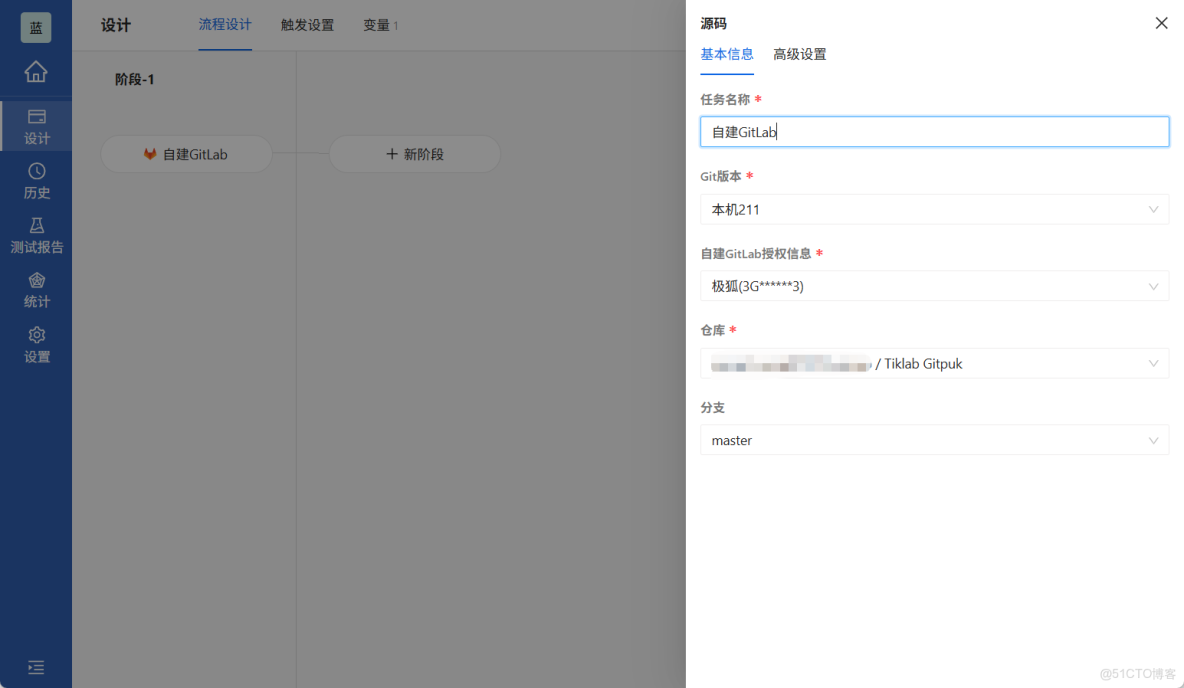This screenshot has height=688, width=1184.
Task: Click inside the 任务名称 input field
Action: [934, 131]
